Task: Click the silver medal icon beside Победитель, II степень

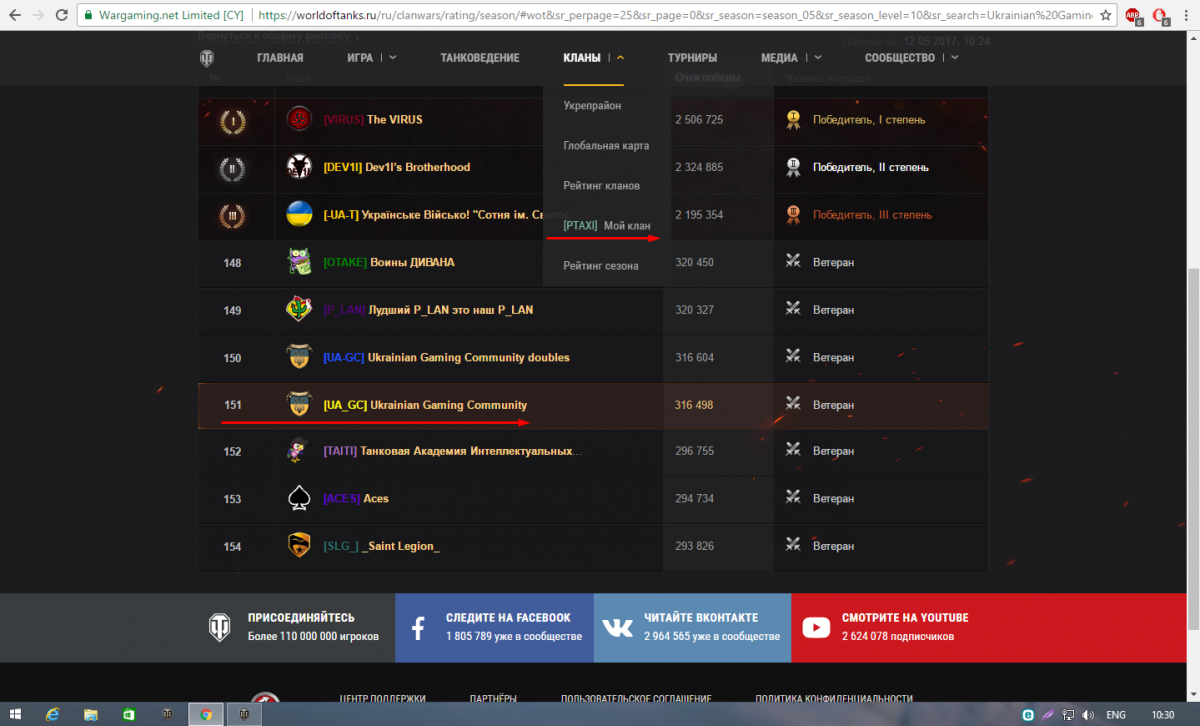Action: pyautogui.click(x=793, y=167)
